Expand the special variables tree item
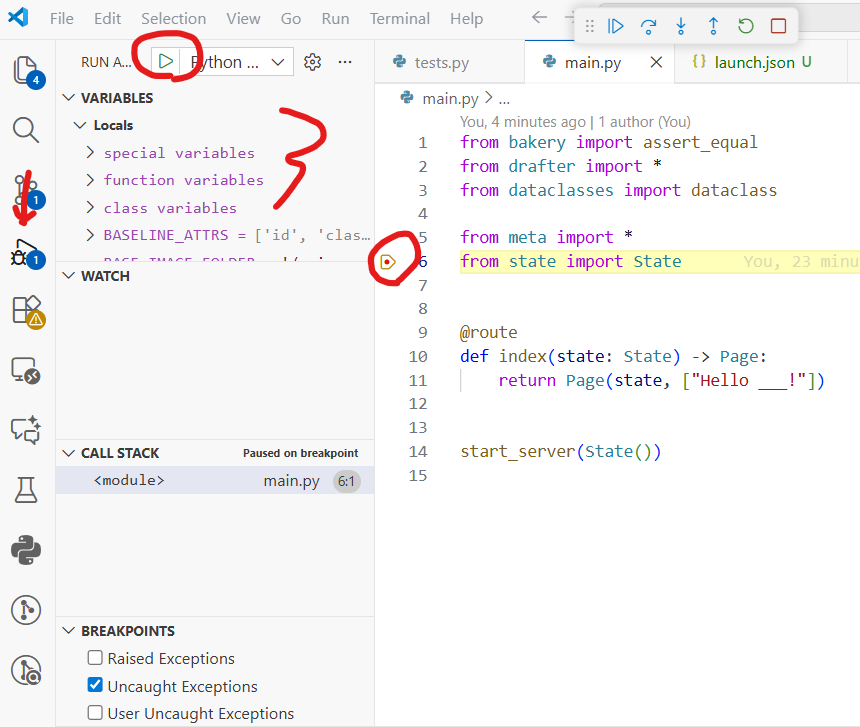 [x=91, y=152]
